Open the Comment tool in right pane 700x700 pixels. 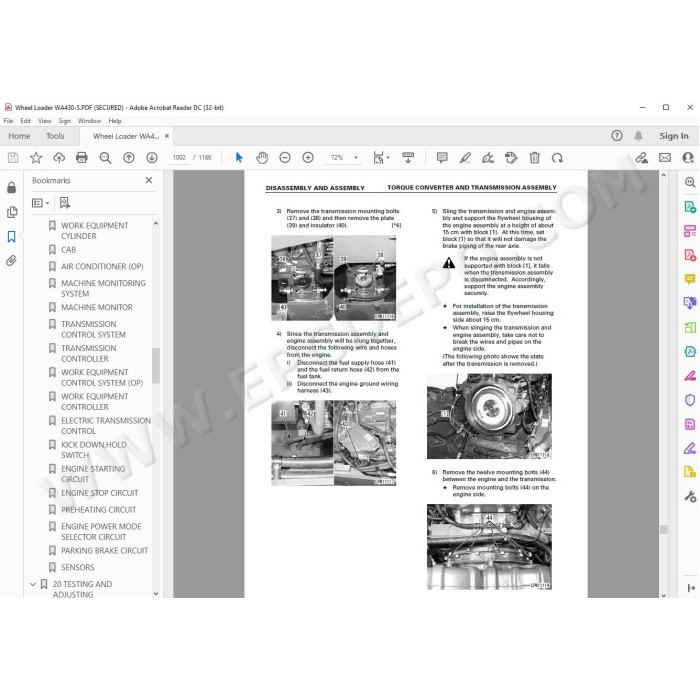click(x=690, y=279)
